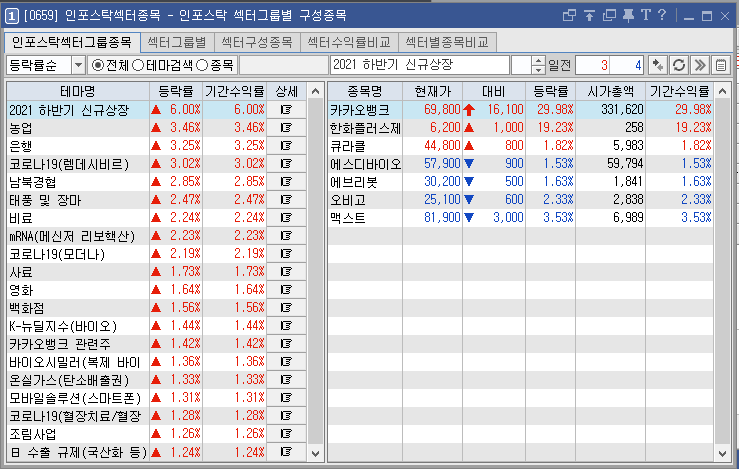739x469 pixels.
Task: Switch to 섹터구성종목 tab
Action: [x=257, y=42]
